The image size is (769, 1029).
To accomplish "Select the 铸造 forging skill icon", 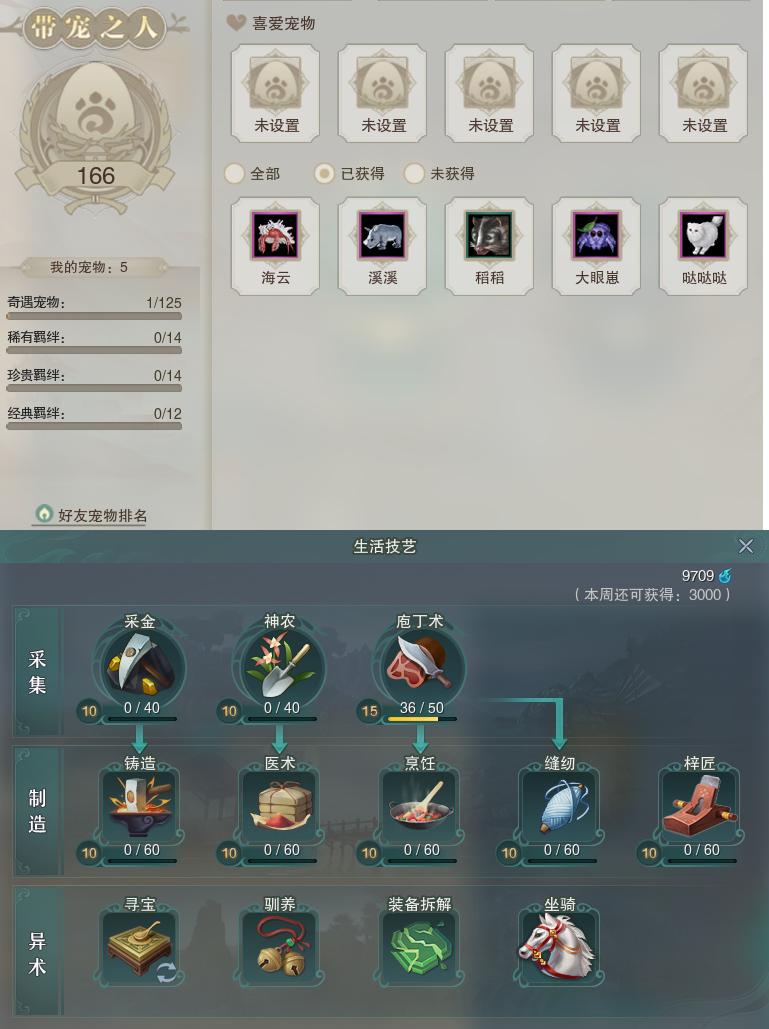I will coord(140,807).
